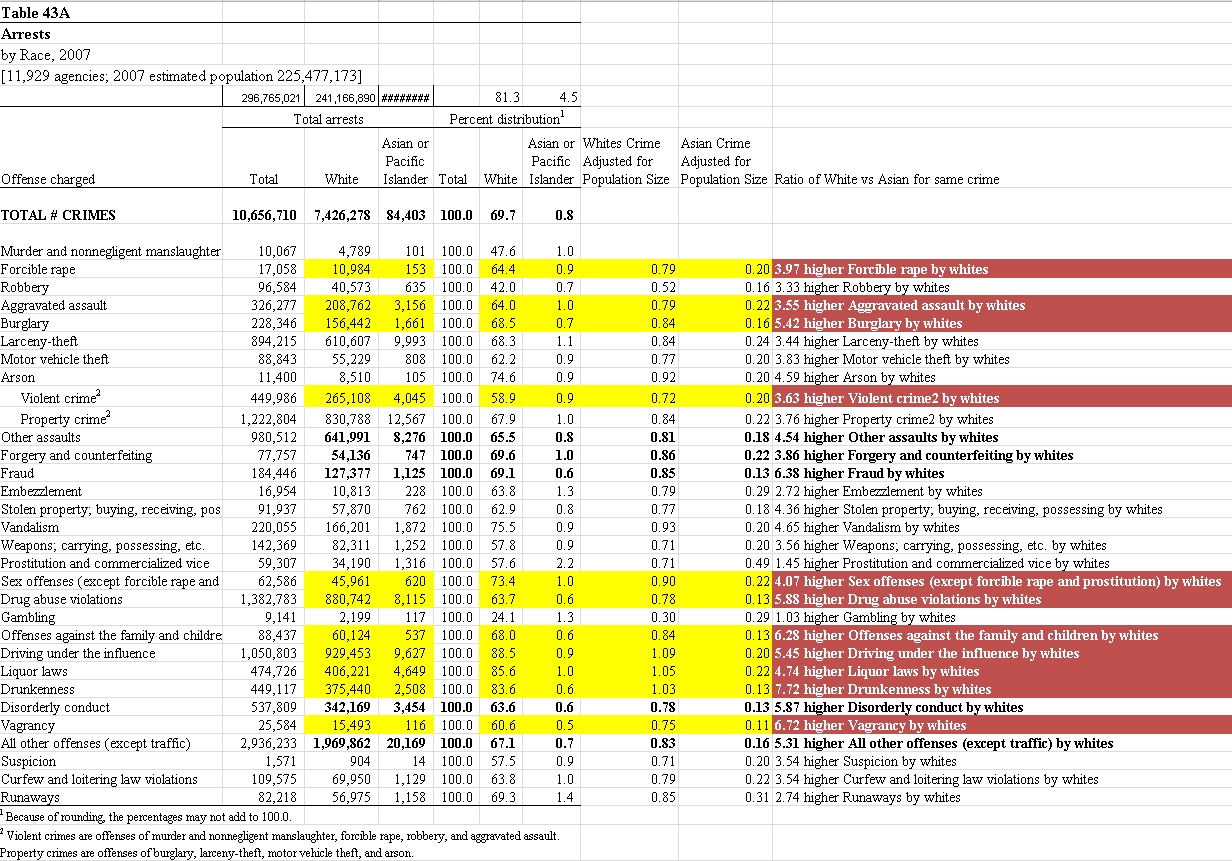Click the 'Aggravated assault' row label
1232x861 pixels.
coord(54,305)
